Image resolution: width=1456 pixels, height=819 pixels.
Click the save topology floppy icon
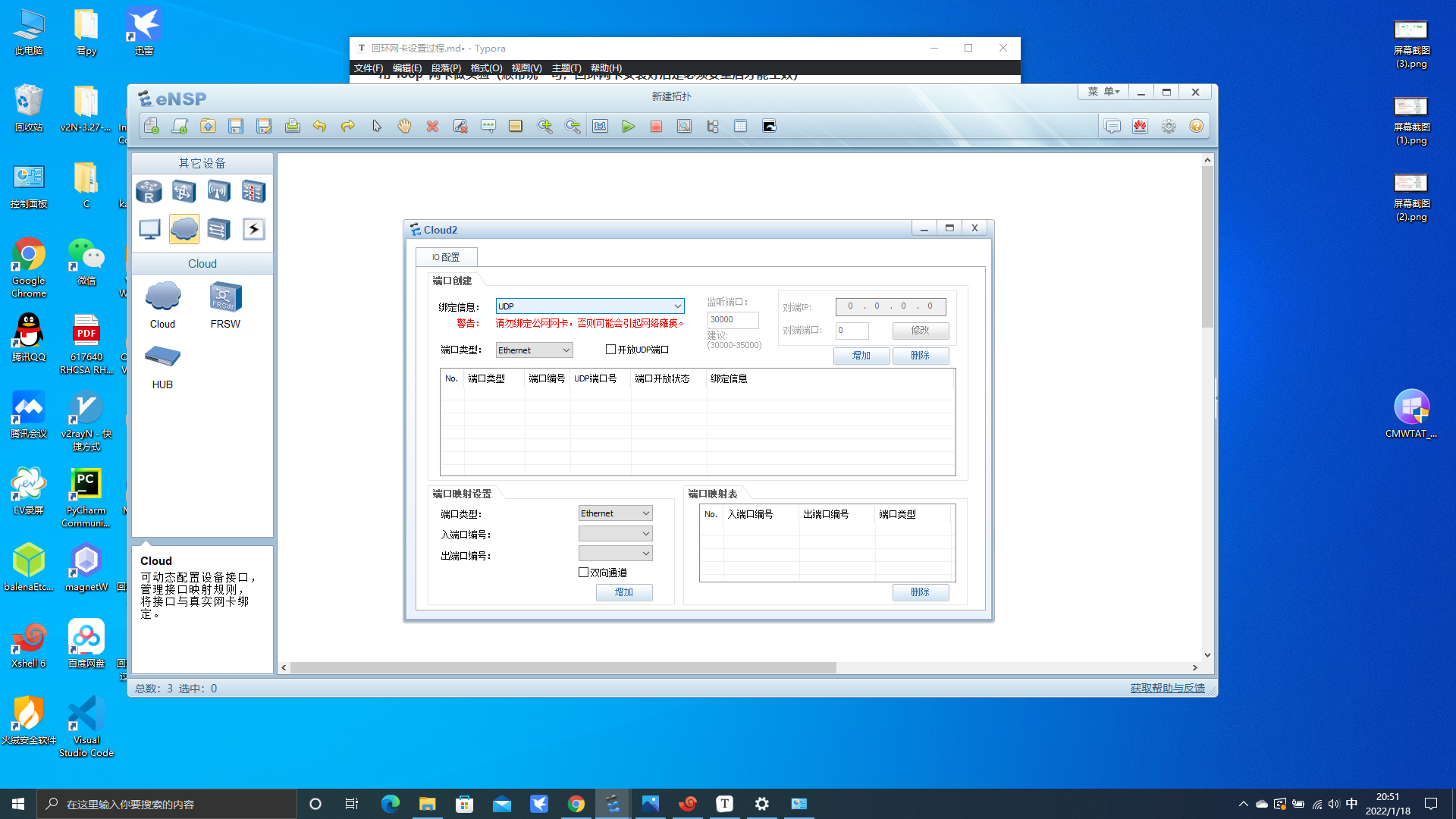[236, 127]
